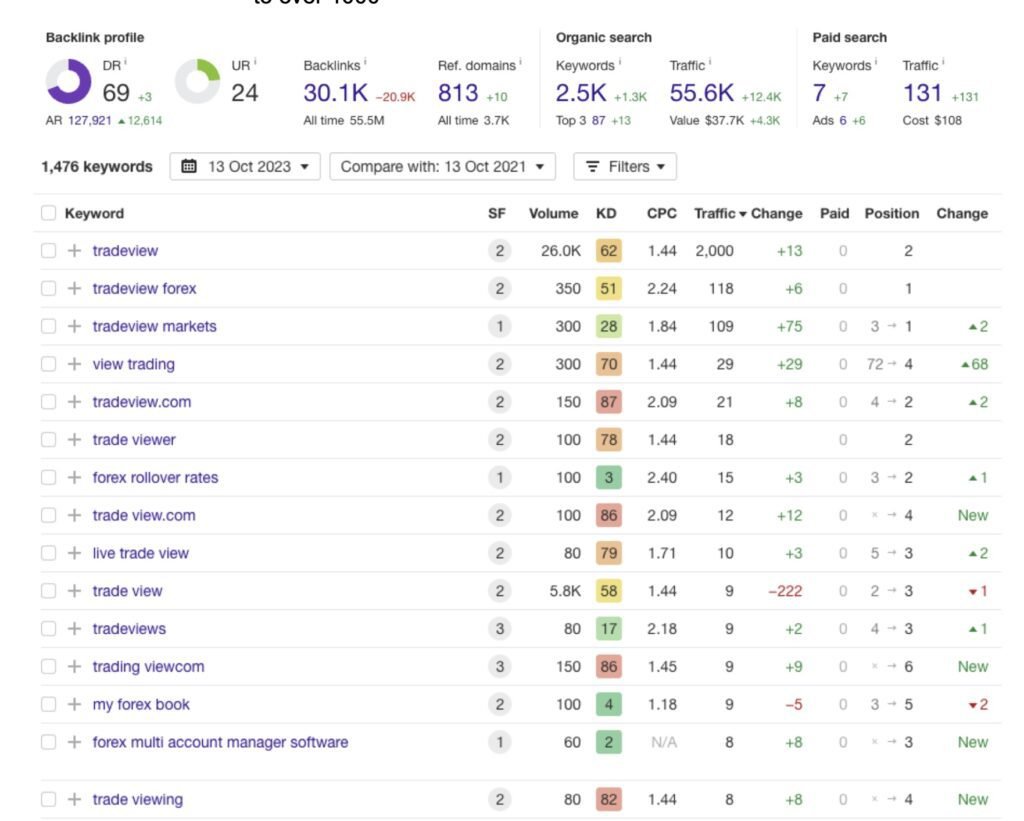Open Compare with 13 Oct 2021 dropdown
This screenshot has height=821, width=1024.
click(x=443, y=167)
